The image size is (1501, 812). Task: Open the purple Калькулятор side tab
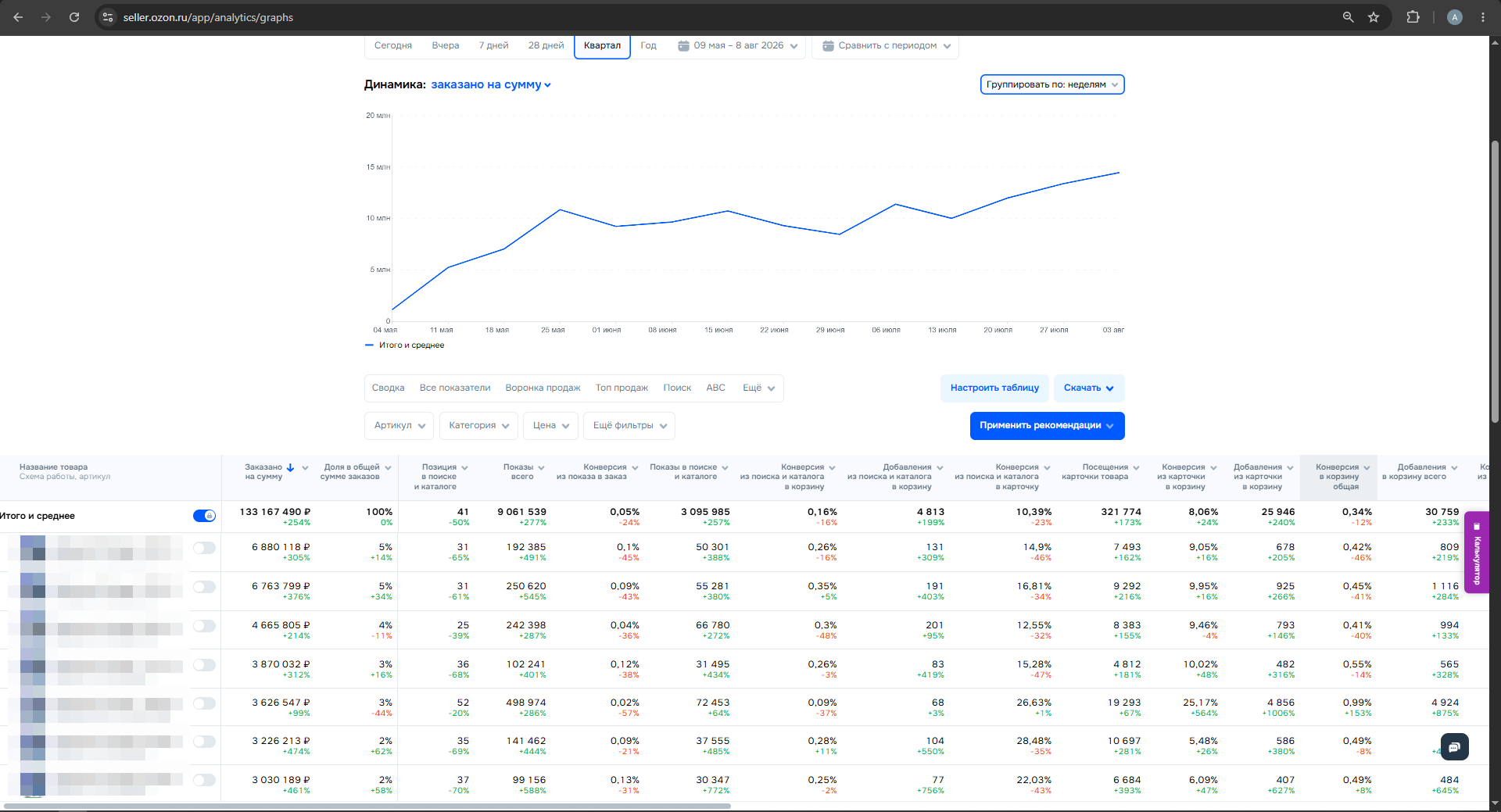click(x=1477, y=553)
